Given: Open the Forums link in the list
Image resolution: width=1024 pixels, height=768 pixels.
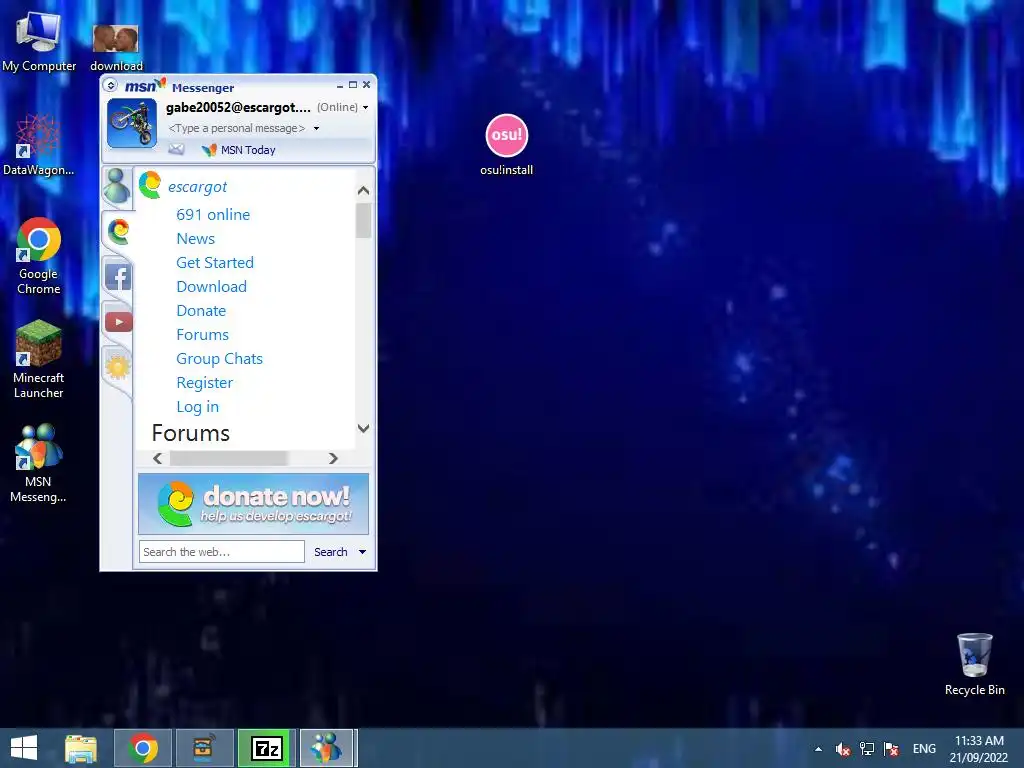Looking at the screenshot, I should pos(202,335).
